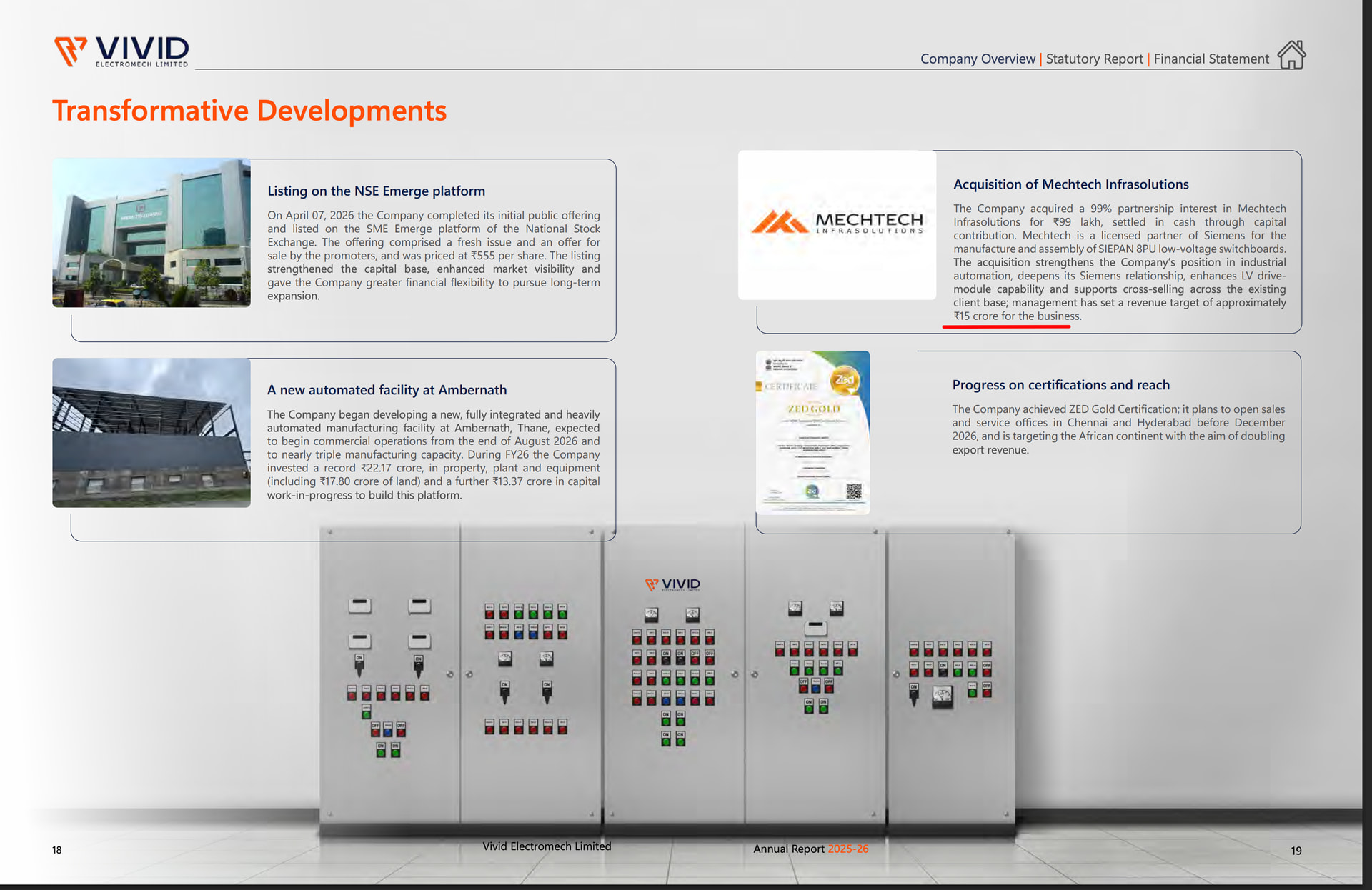Go to Financial Statement section
Image resolution: width=1372 pixels, height=890 pixels.
click(x=1211, y=59)
